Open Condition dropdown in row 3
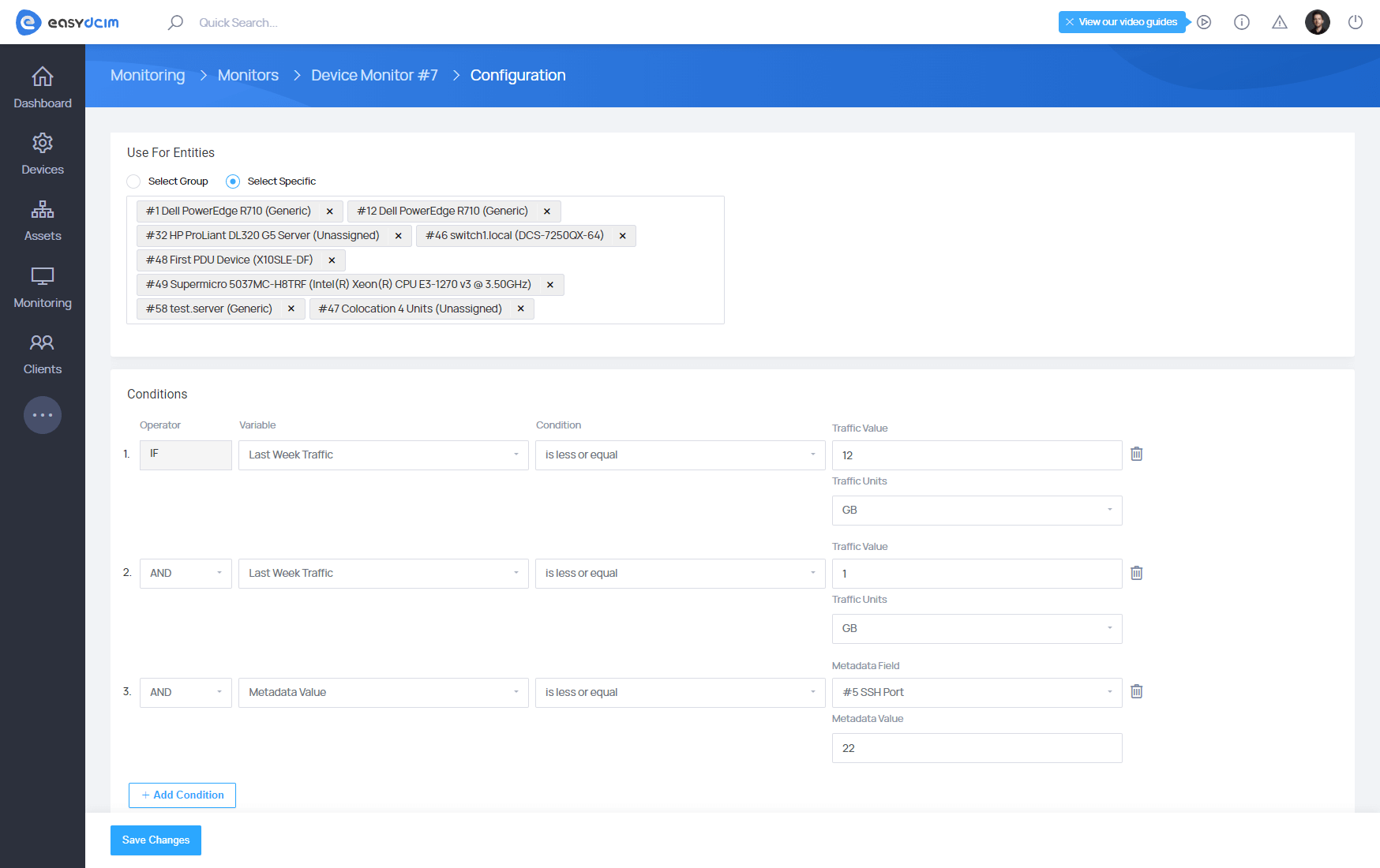The height and width of the screenshot is (868, 1380). [681, 693]
